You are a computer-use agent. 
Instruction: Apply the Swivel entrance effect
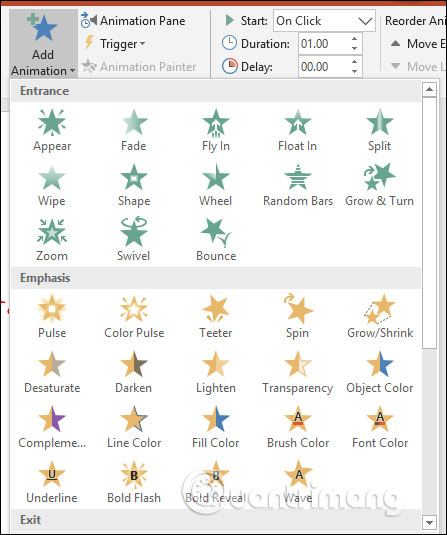point(134,240)
